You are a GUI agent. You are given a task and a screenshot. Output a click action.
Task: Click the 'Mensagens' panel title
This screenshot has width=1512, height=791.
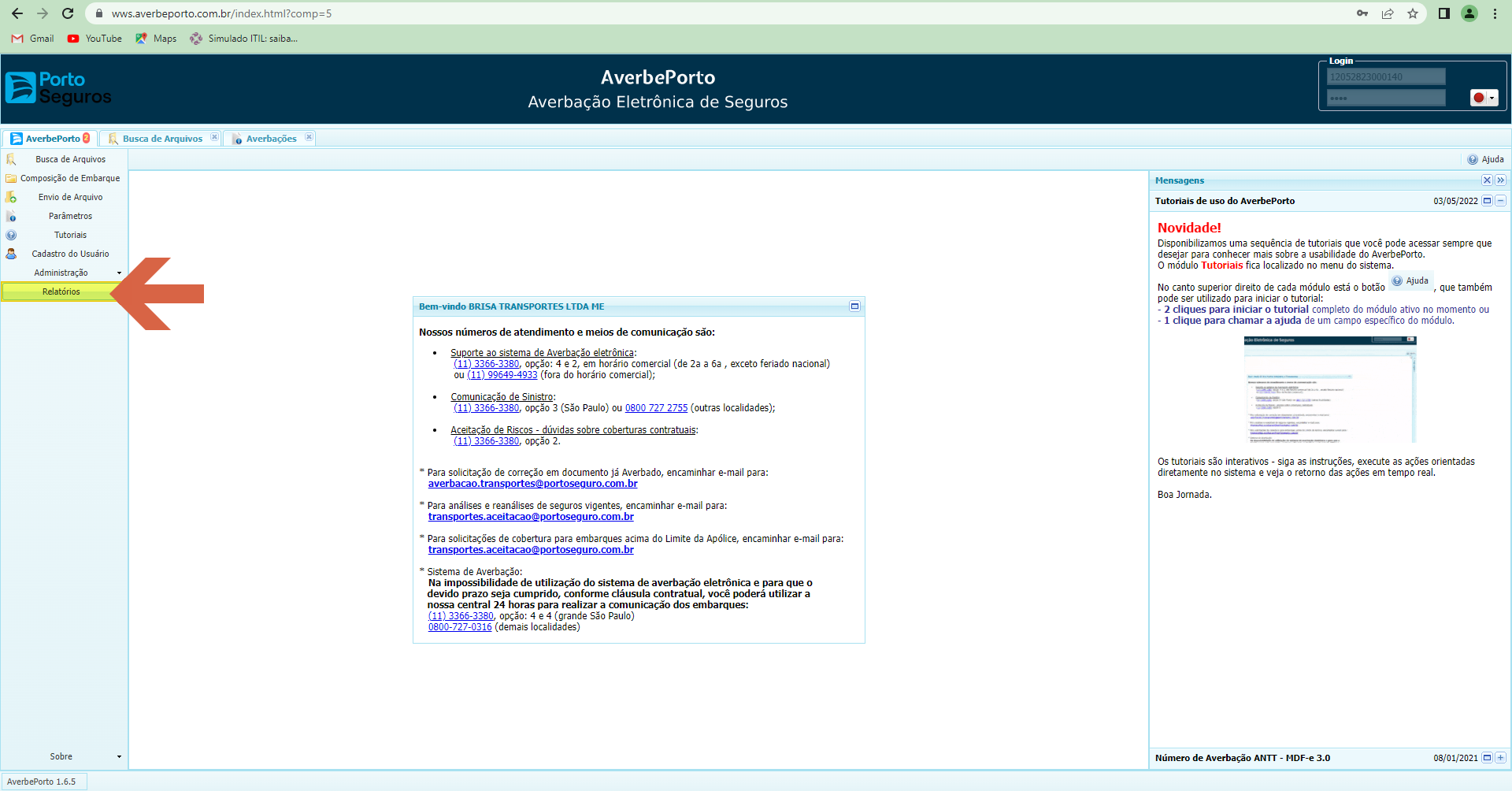tap(1179, 180)
